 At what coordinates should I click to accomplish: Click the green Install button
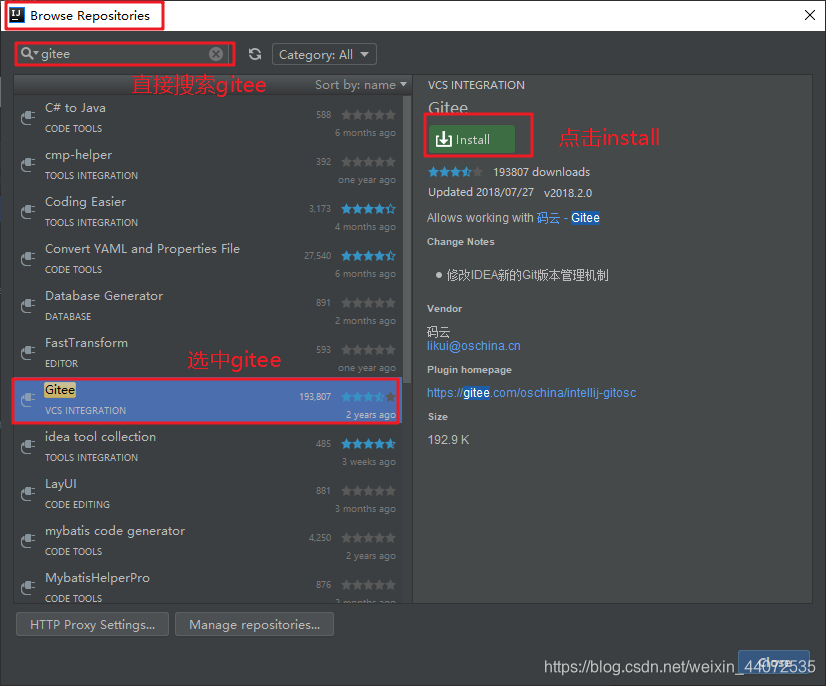tap(471, 139)
